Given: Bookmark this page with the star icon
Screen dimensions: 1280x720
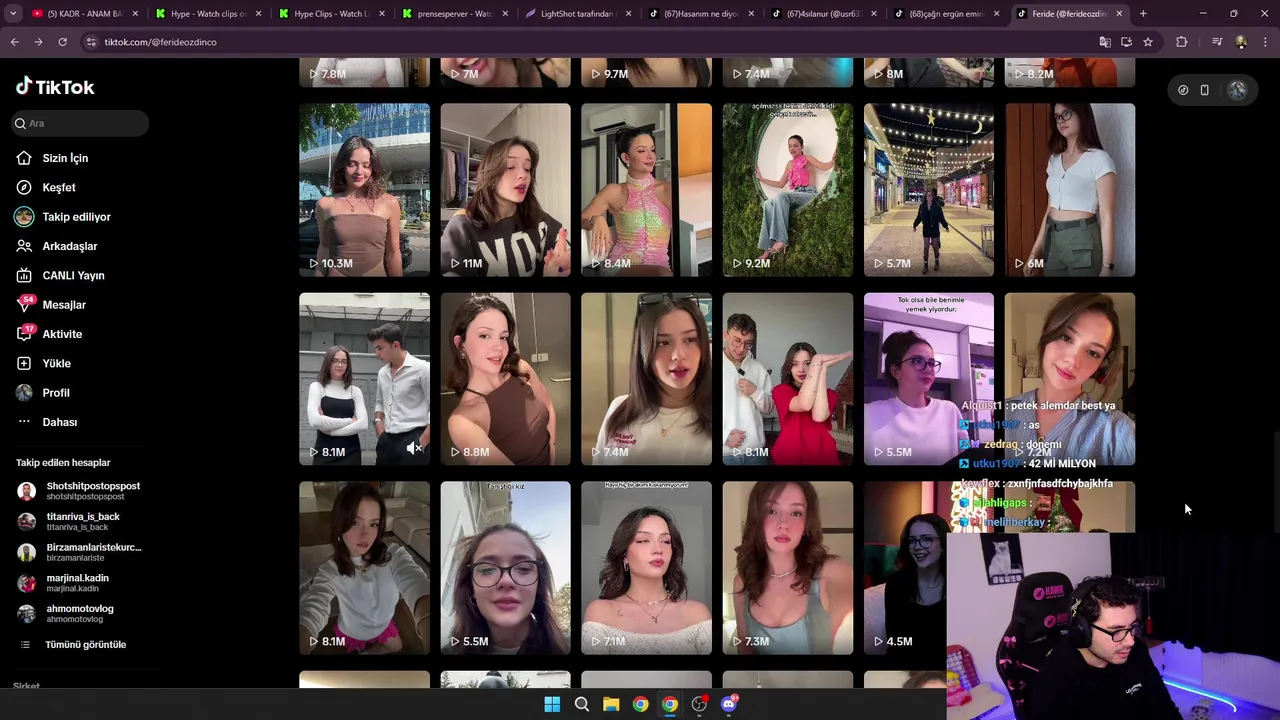Looking at the screenshot, I should [x=1148, y=42].
